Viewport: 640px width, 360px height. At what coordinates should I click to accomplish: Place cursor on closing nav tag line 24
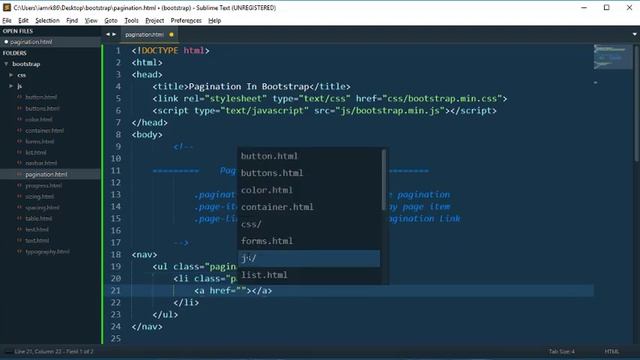(x=147, y=327)
